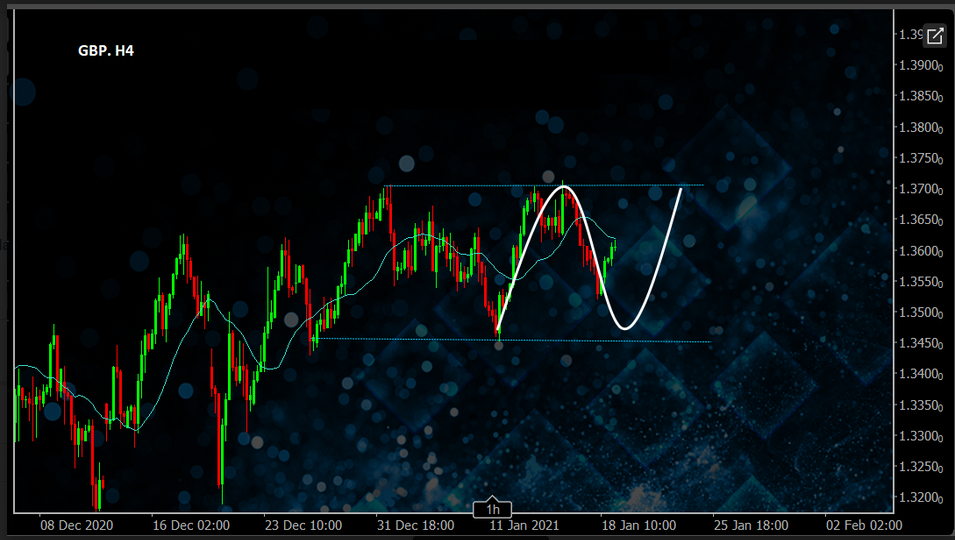955x540 pixels.
Task: Click the pop-out chart icon
Action: pos(934,36)
